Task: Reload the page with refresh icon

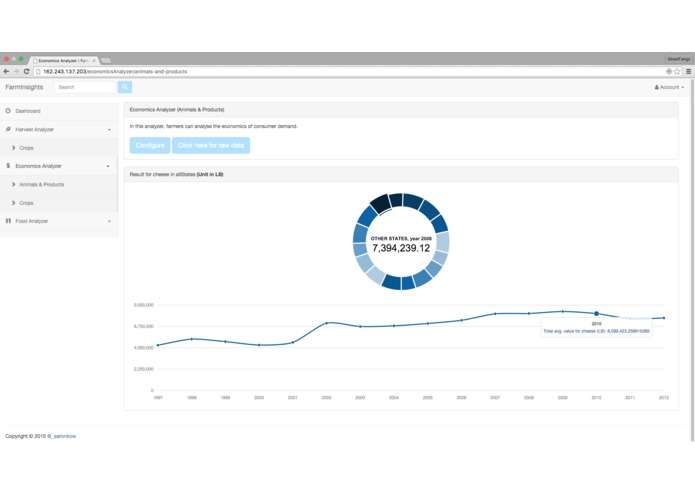Action: point(27,71)
